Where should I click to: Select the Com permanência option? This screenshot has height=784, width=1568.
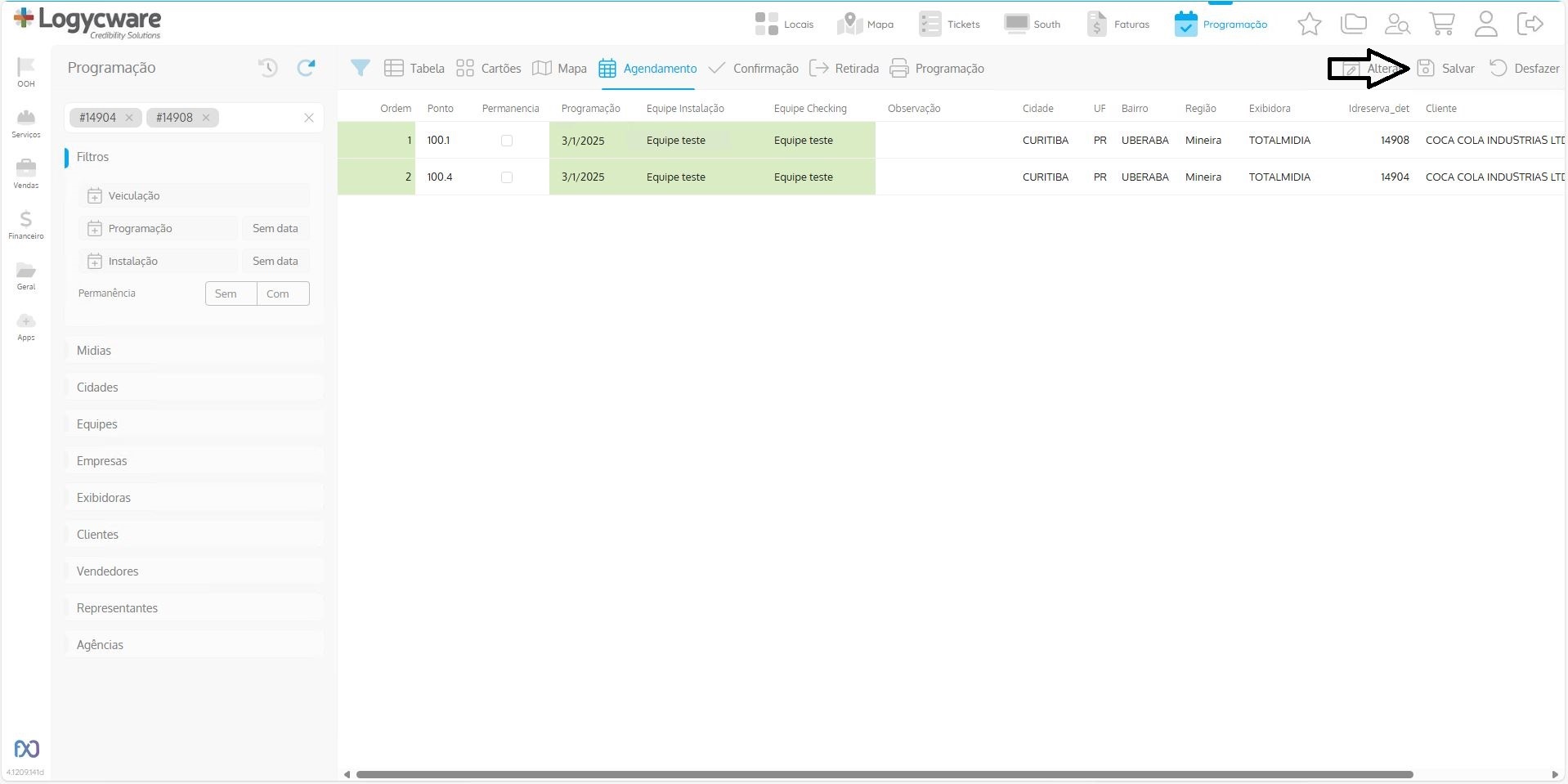coord(283,293)
